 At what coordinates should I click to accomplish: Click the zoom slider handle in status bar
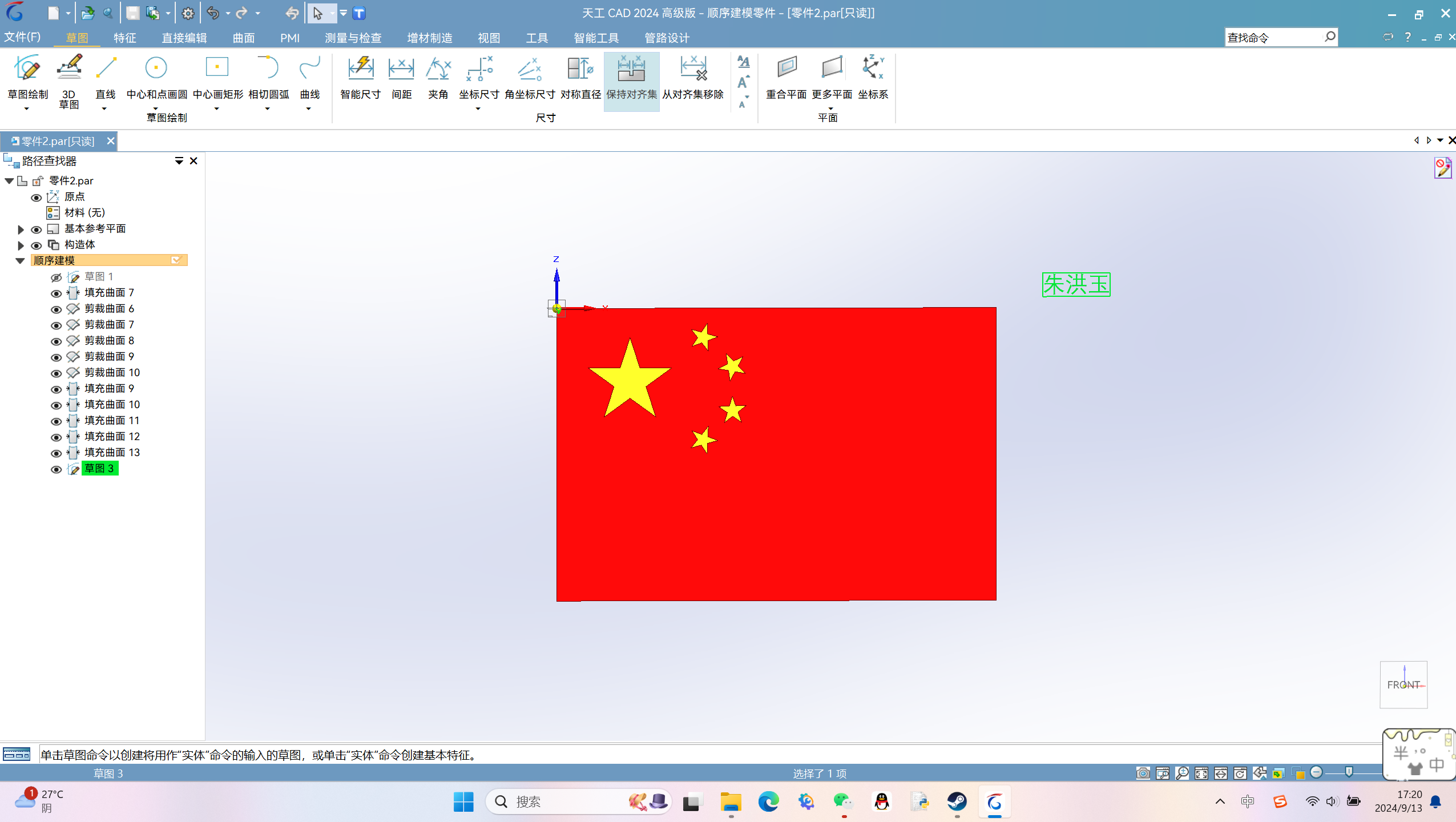[x=1349, y=772]
